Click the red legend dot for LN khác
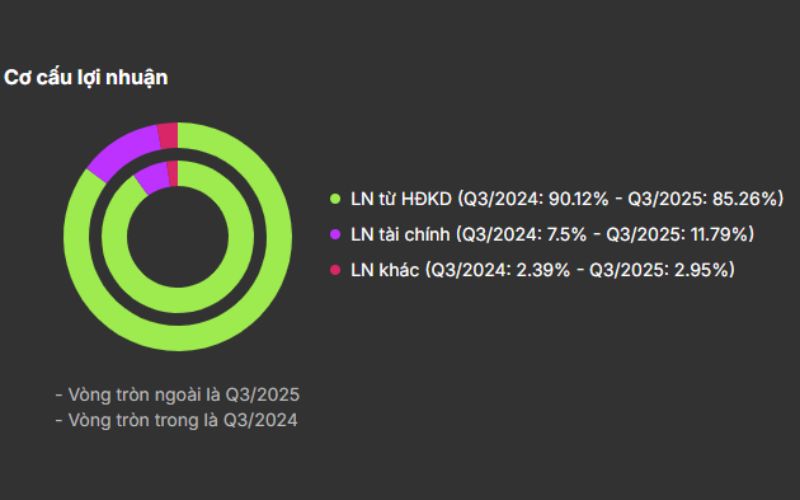Viewport: 800px width, 500px height. [x=336, y=270]
